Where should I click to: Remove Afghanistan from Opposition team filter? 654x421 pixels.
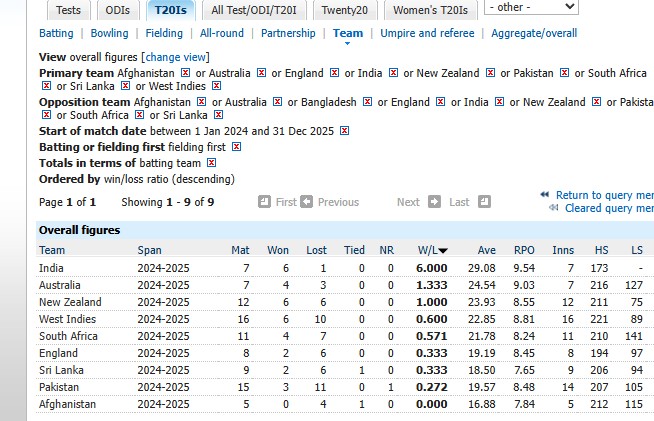(201, 102)
